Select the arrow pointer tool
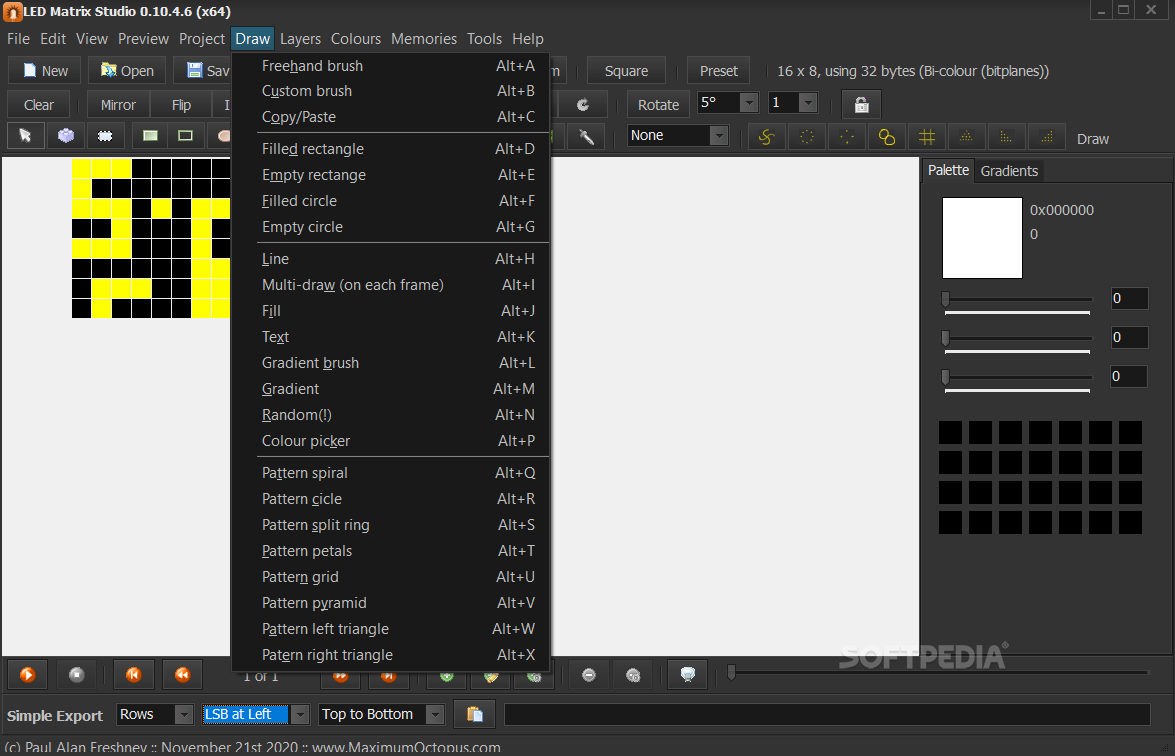The image size is (1175, 756). pos(25,136)
